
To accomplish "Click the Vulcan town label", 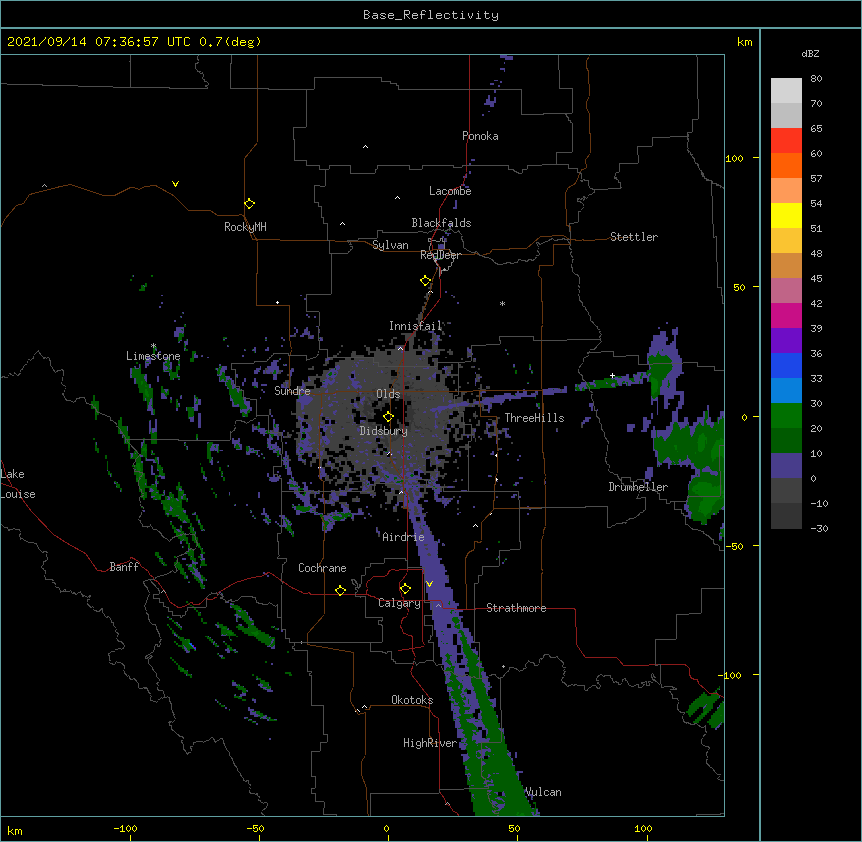I will (x=544, y=792).
